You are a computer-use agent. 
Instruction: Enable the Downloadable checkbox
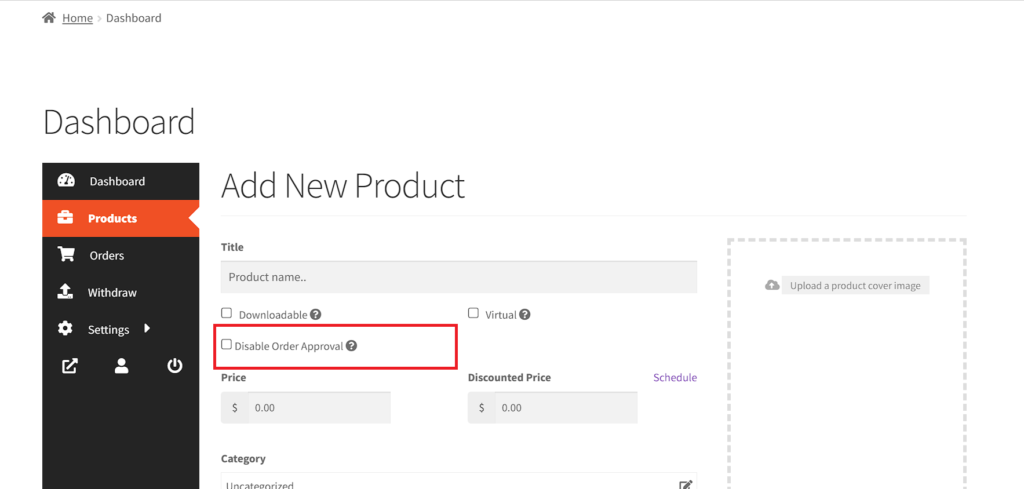[x=227, y=313]
